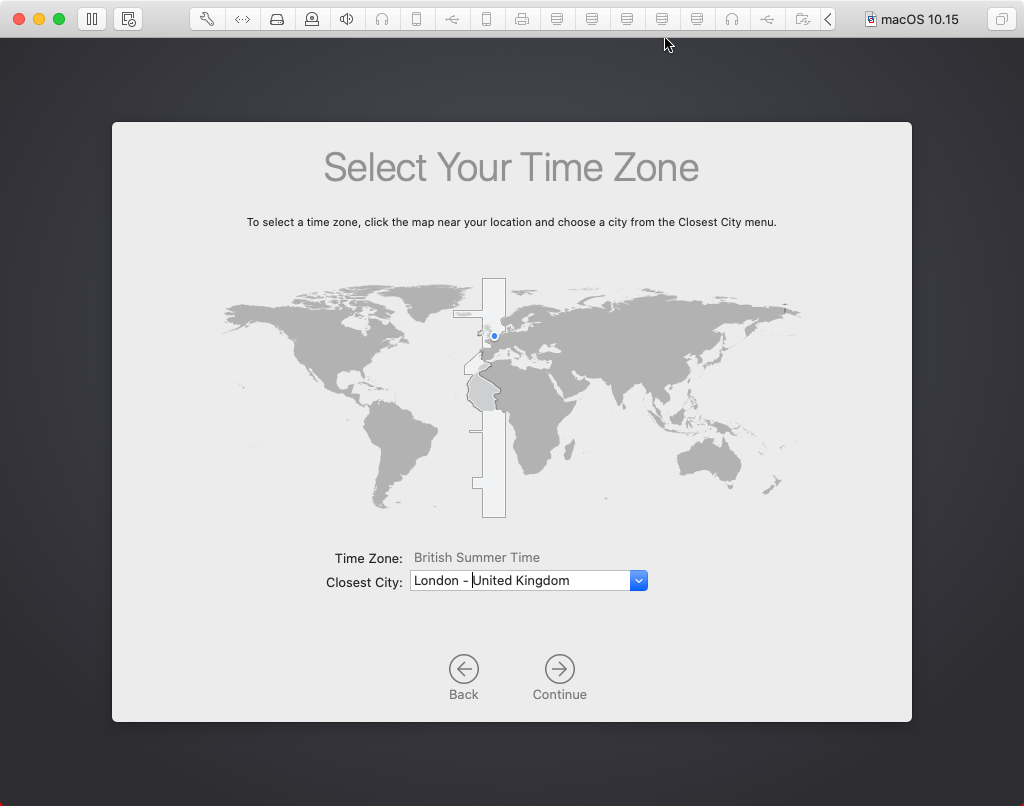Image resolution: width=1024 pixels, height=806 pixels.
Task: Click the window tiling icon at far right
Action: pyautogui.click(x=1003, y=18)
